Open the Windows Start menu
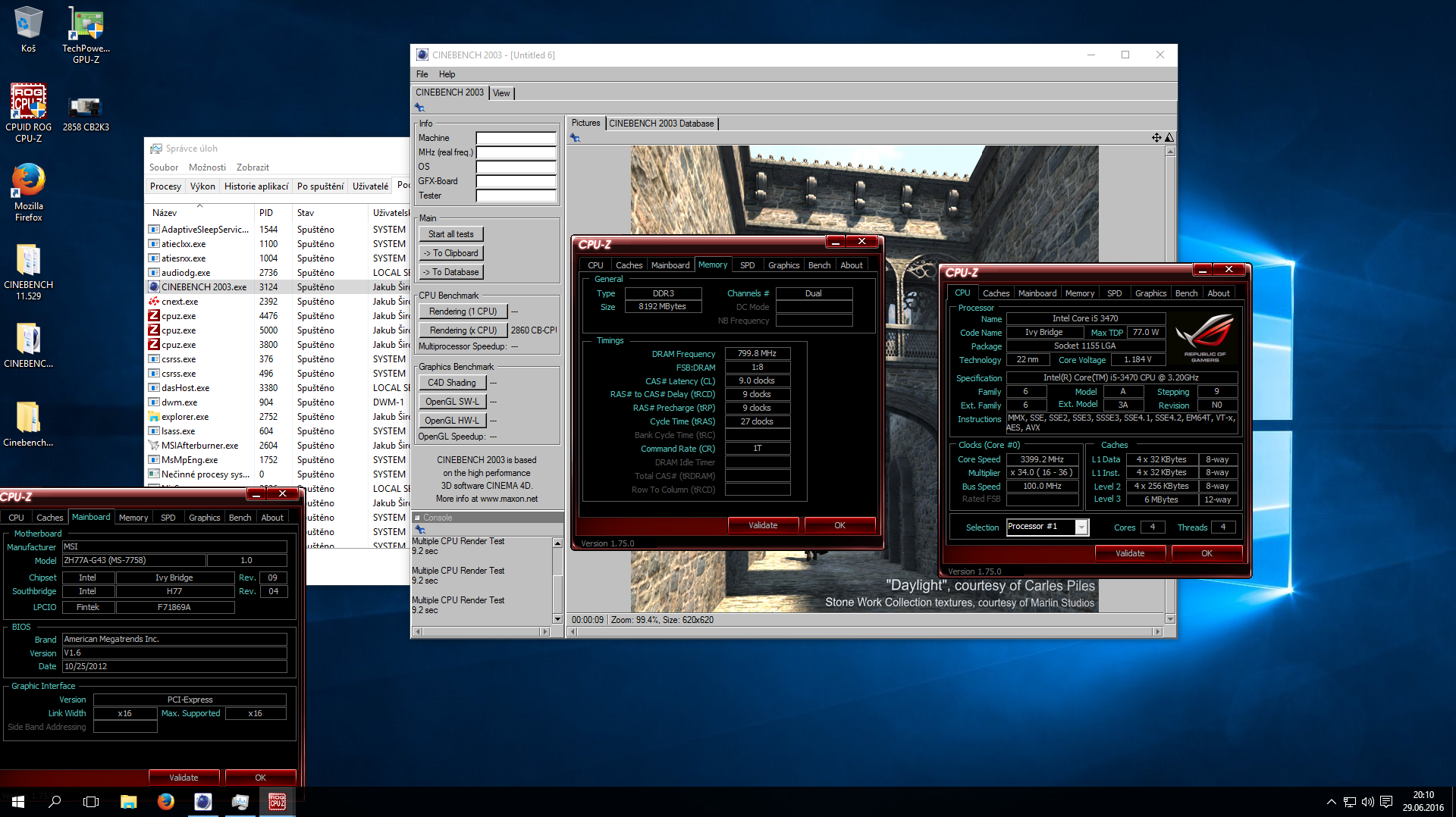Viewport: 1456px width, 817px height. (18, 801)
